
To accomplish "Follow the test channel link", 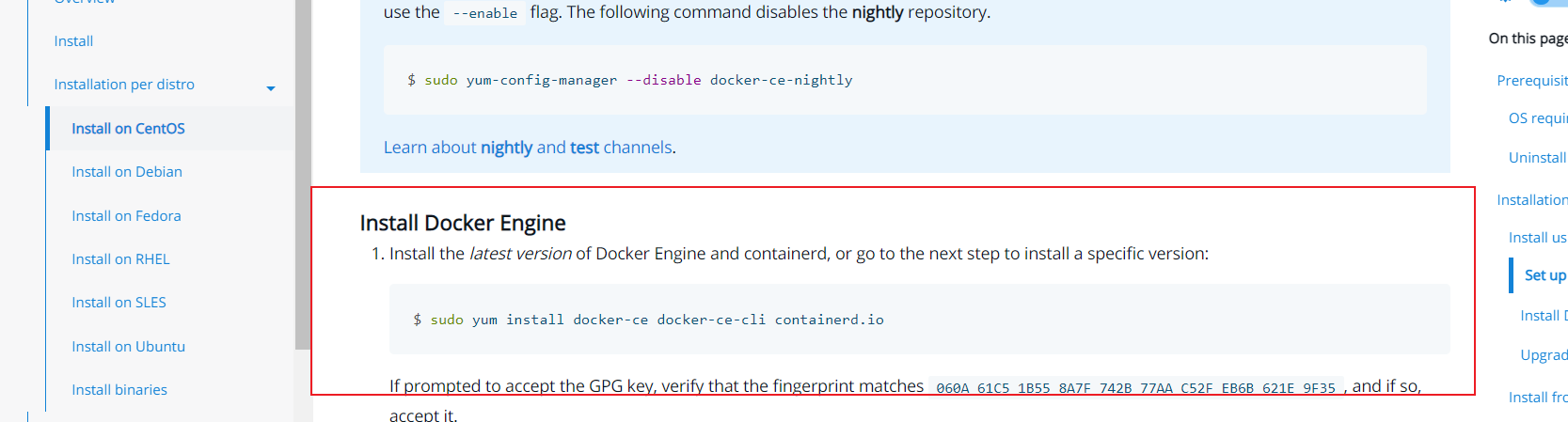I will [584, 148].
